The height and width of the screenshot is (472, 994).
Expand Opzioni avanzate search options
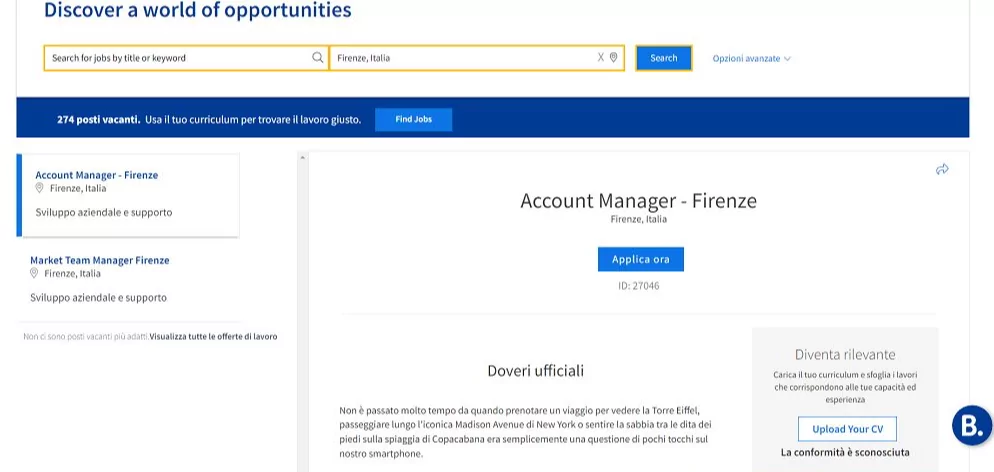tap(751, 59)
